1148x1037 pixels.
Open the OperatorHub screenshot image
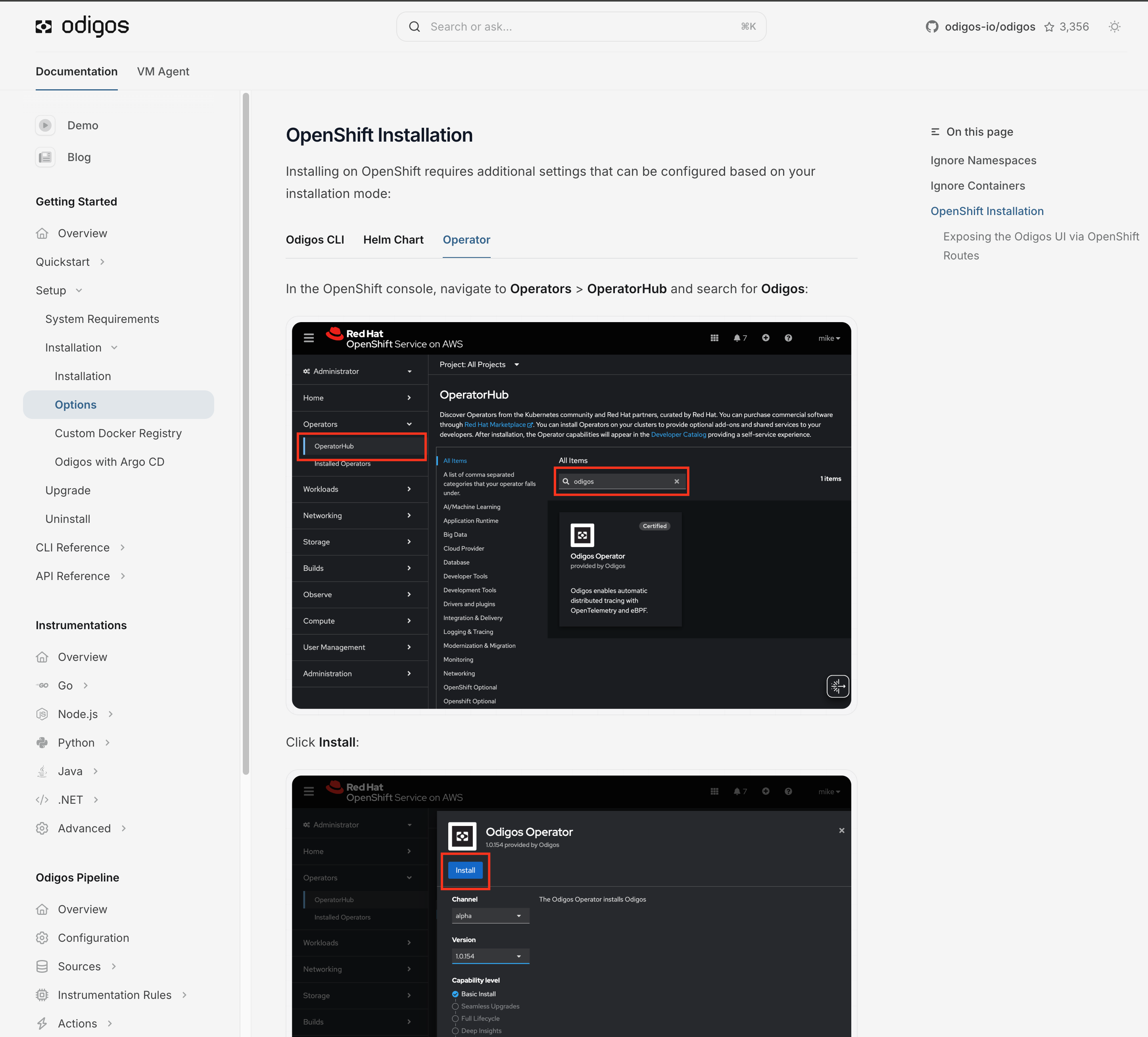point(571,515)
